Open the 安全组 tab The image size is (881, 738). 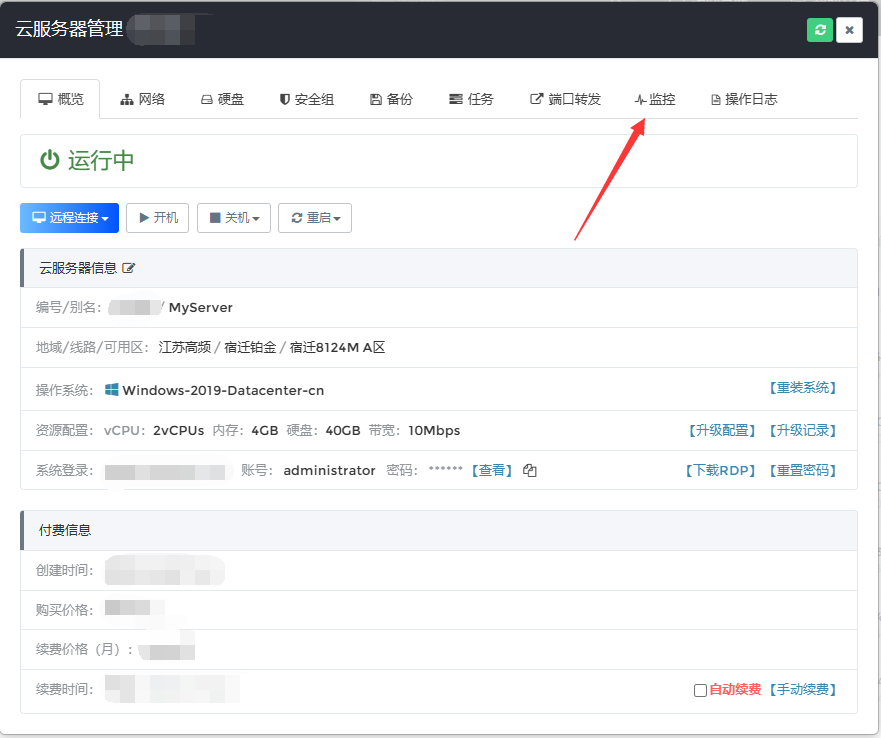click(x=307, y=99)
